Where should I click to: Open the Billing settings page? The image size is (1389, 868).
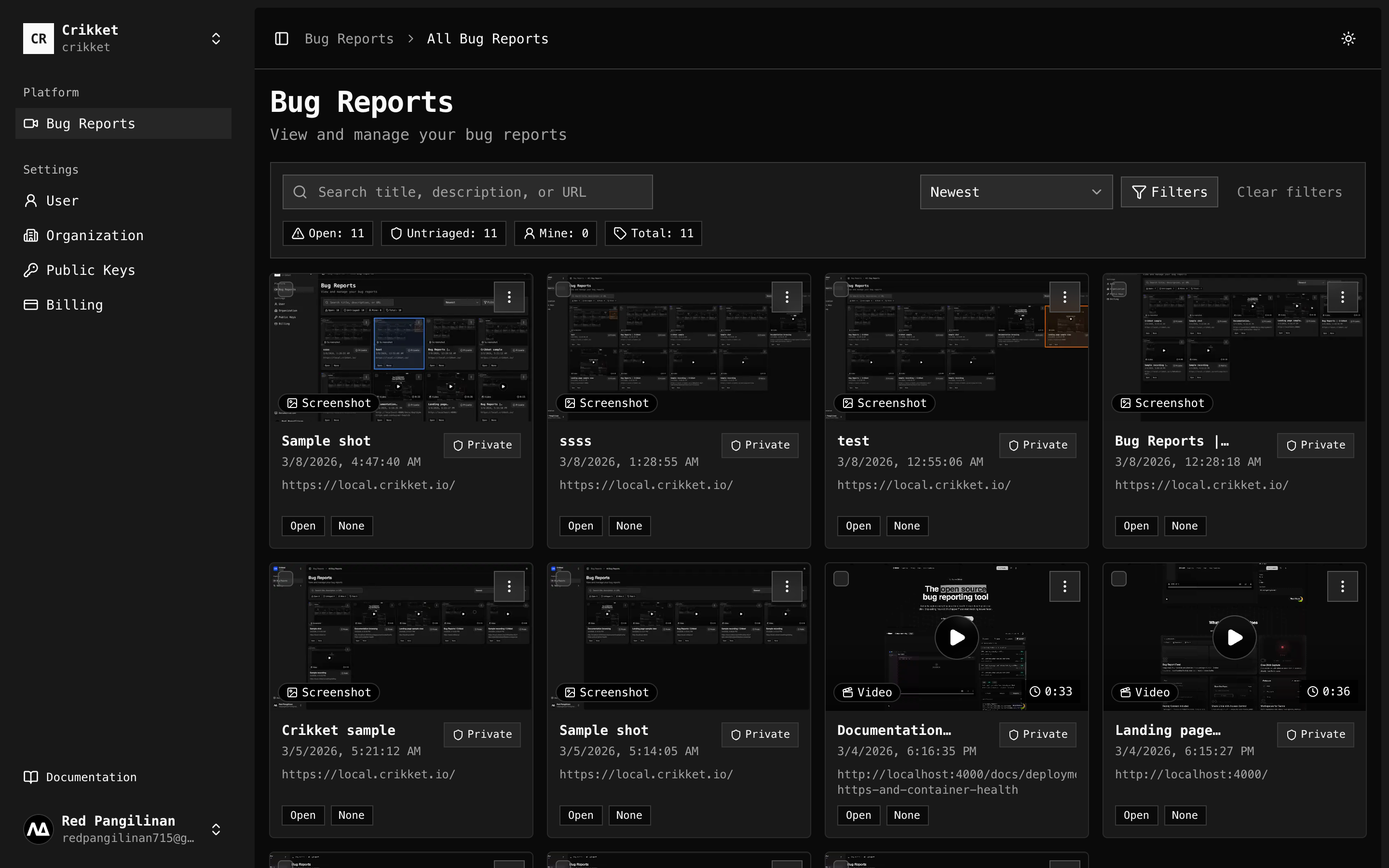pos(74,304)
